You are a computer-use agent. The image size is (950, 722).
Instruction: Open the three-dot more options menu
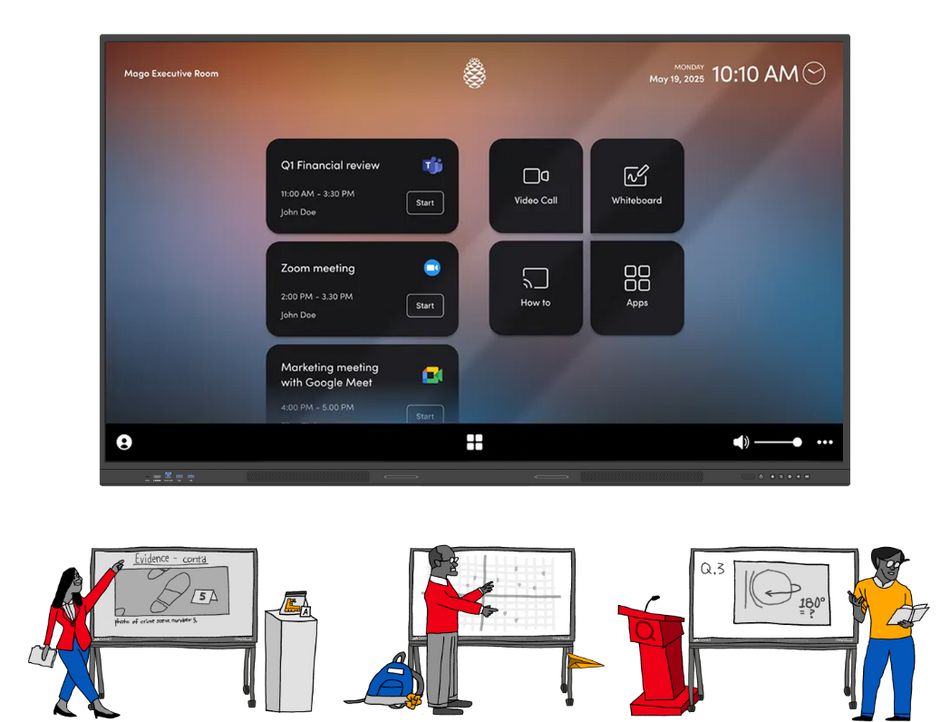click(x=824, y=441)
